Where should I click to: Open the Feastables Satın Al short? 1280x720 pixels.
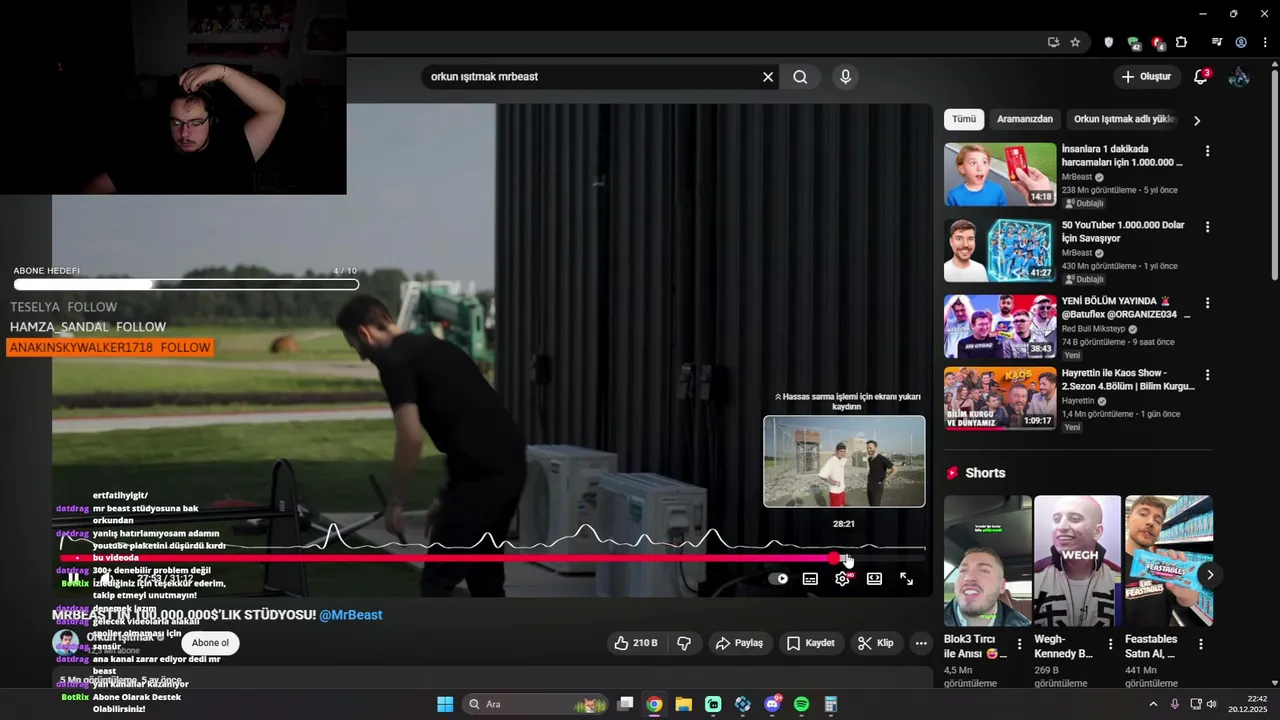pos(1168,560)
